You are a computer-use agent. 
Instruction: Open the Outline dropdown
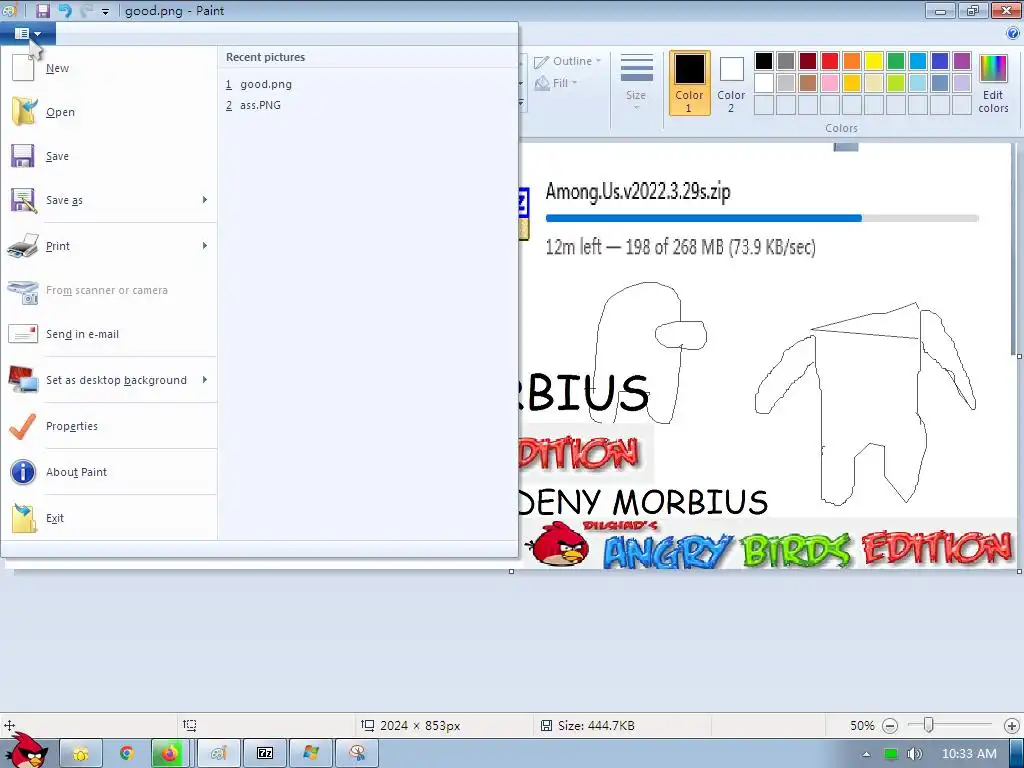click(x=568, y=61)
